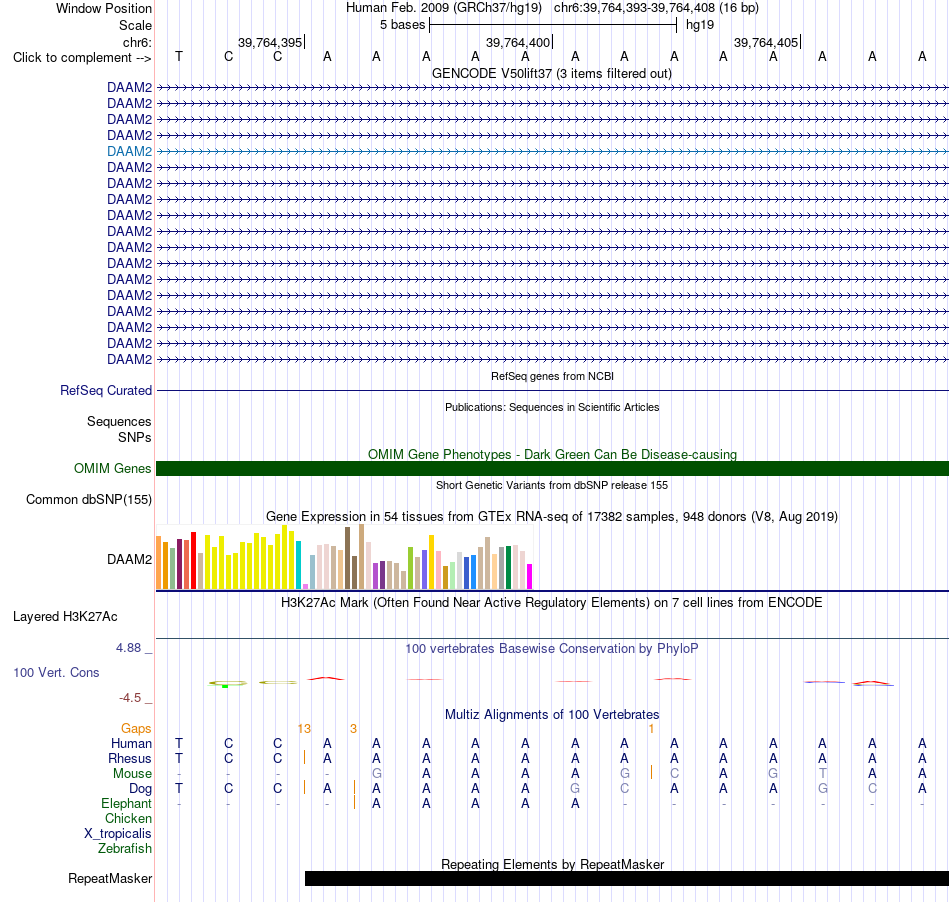Open the Publications: Sequences in Scientific Articles title

click(552, 407)
